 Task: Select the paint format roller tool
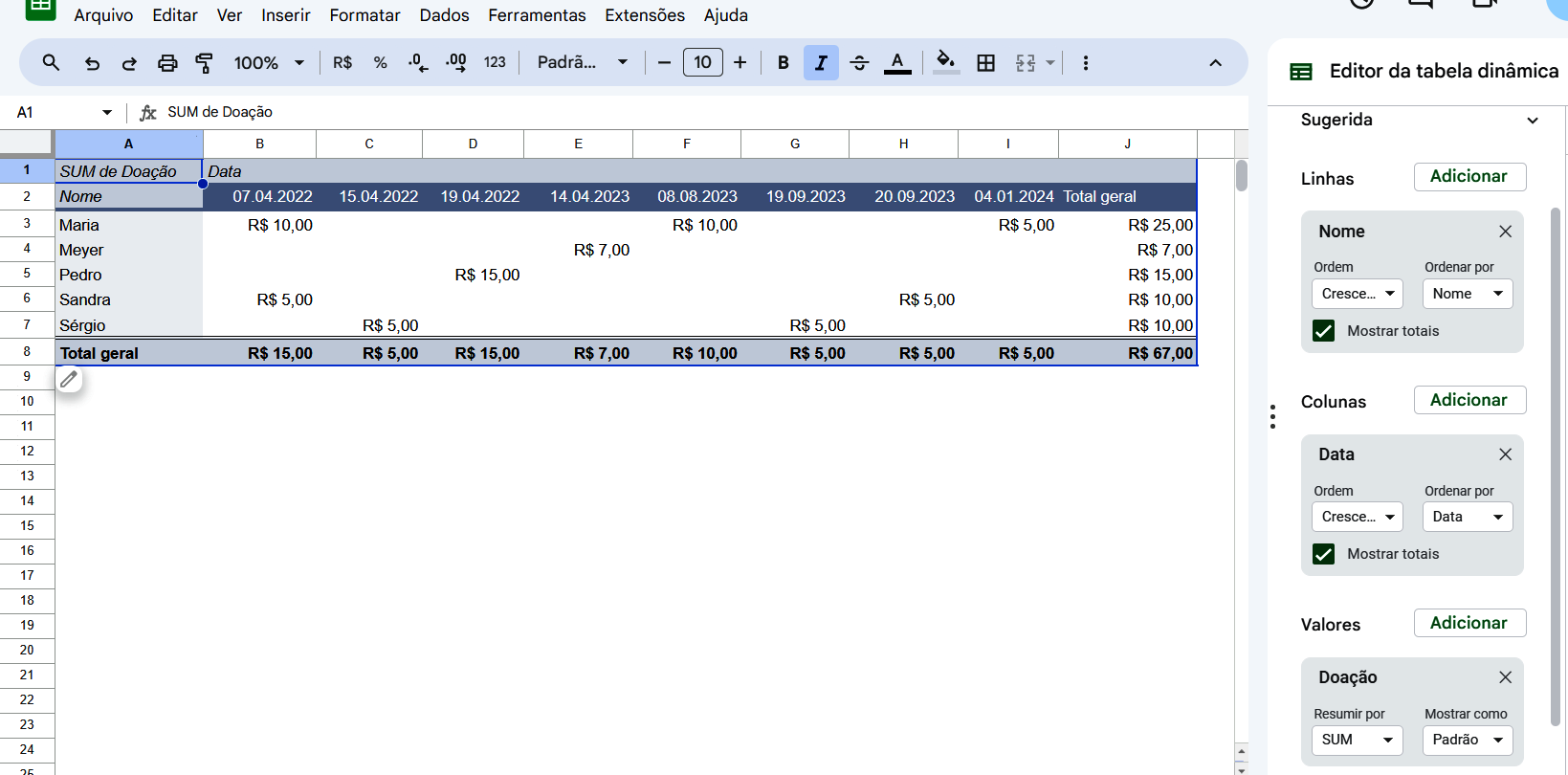(204, 63)
